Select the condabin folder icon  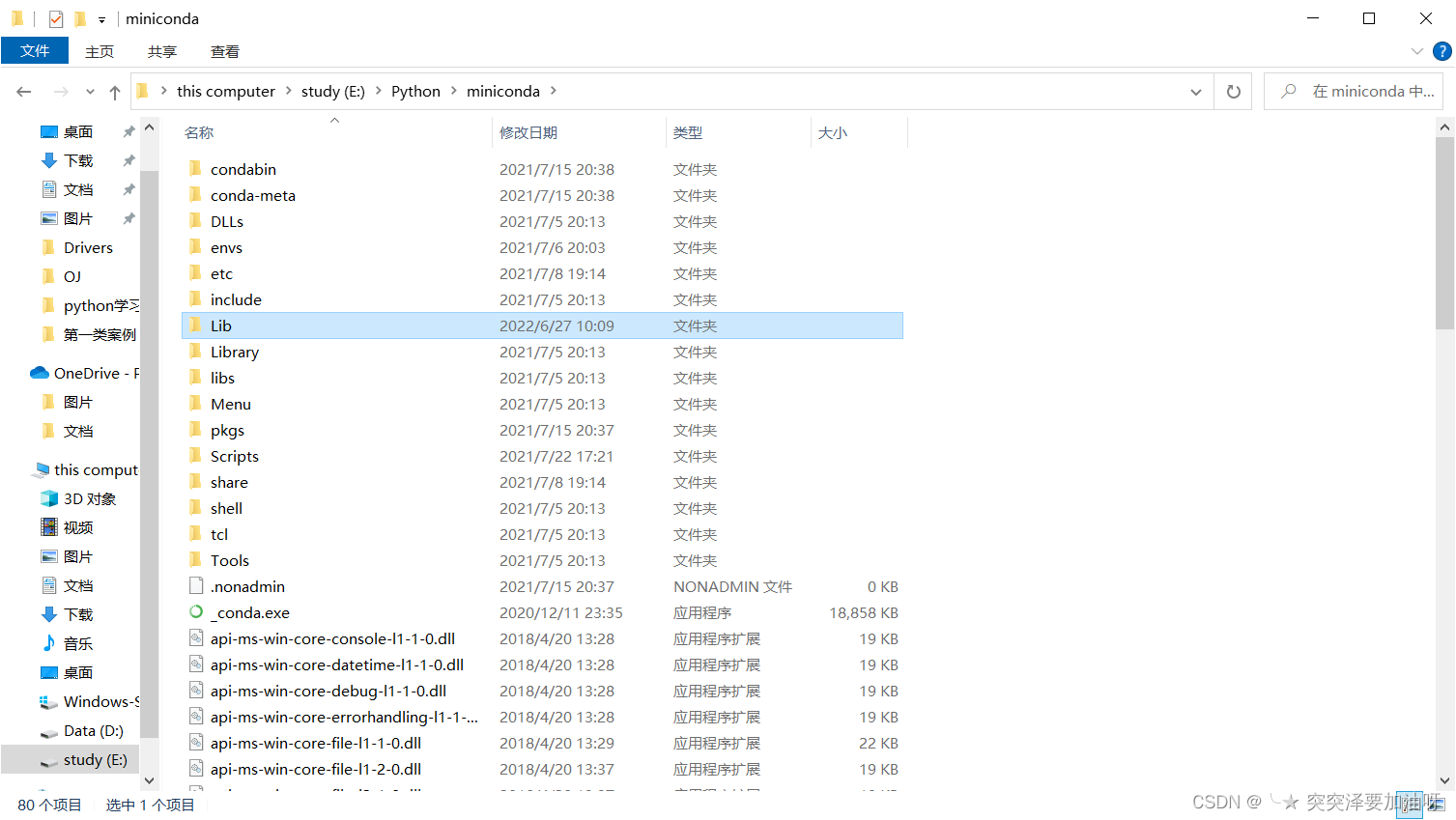[196, 169]
